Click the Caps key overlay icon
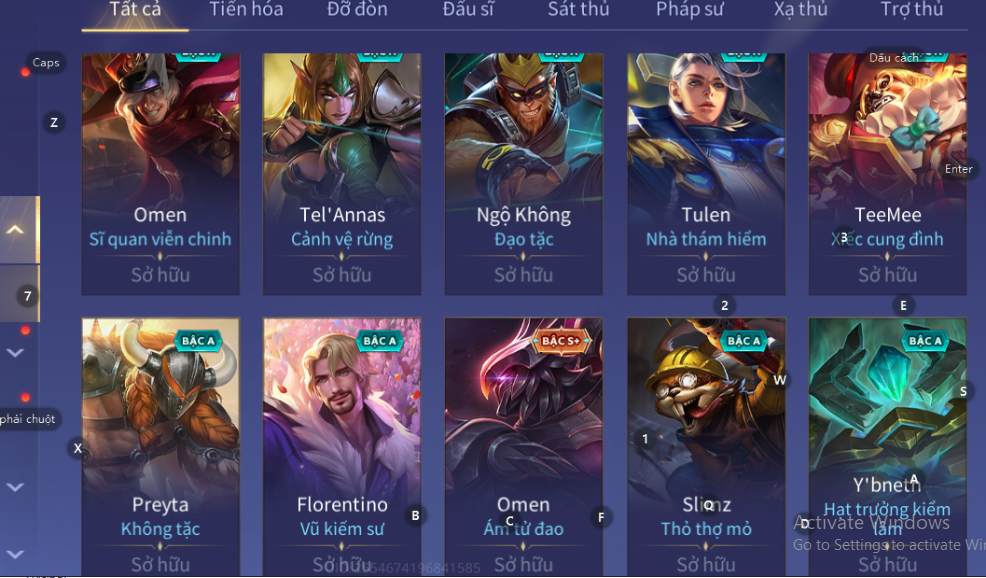Screen dimensions: 986x578 click(x=46, y=62)
